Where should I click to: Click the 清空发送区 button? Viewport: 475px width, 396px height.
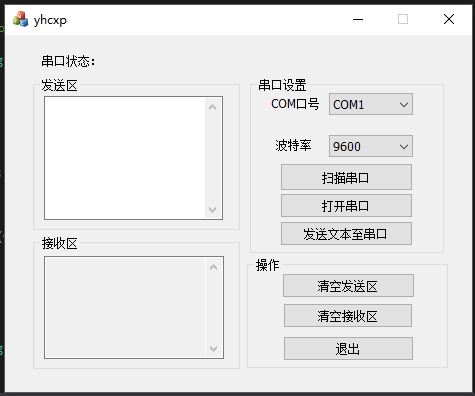348,286
